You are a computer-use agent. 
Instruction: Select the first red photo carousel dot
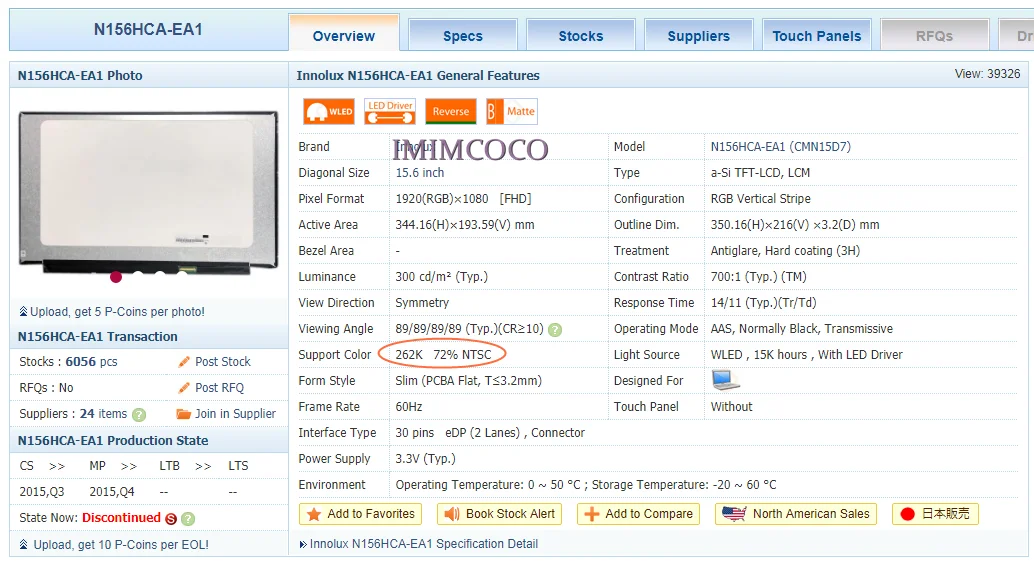point(116,277)
